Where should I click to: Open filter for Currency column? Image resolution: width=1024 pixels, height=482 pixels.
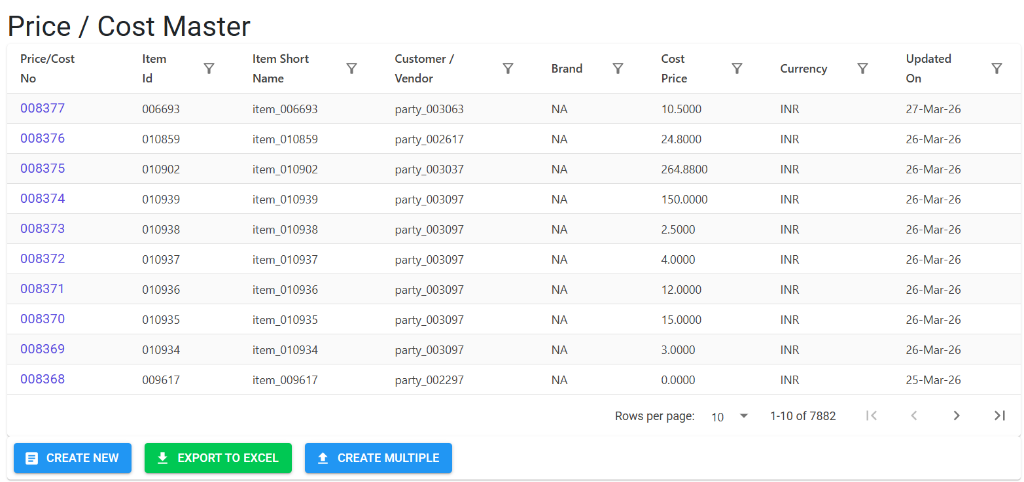862,69
